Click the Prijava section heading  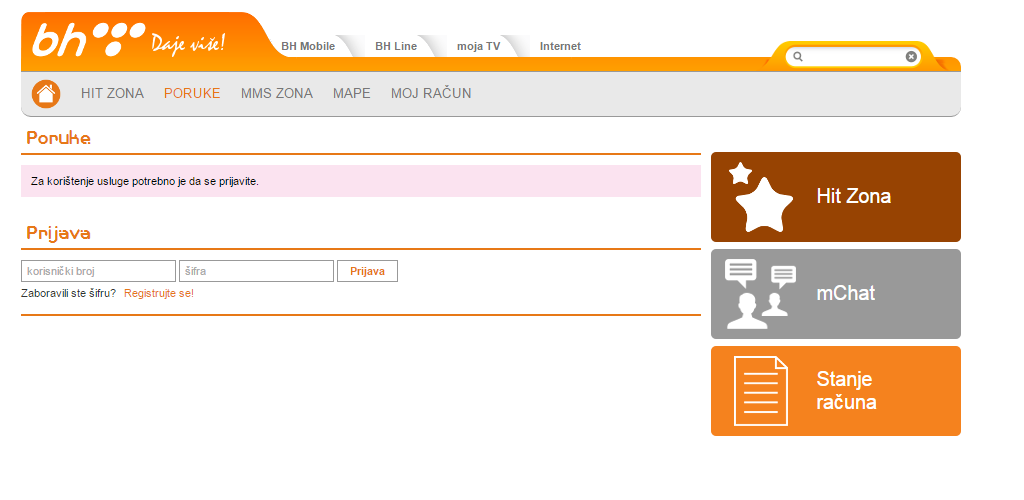(58, 233)
